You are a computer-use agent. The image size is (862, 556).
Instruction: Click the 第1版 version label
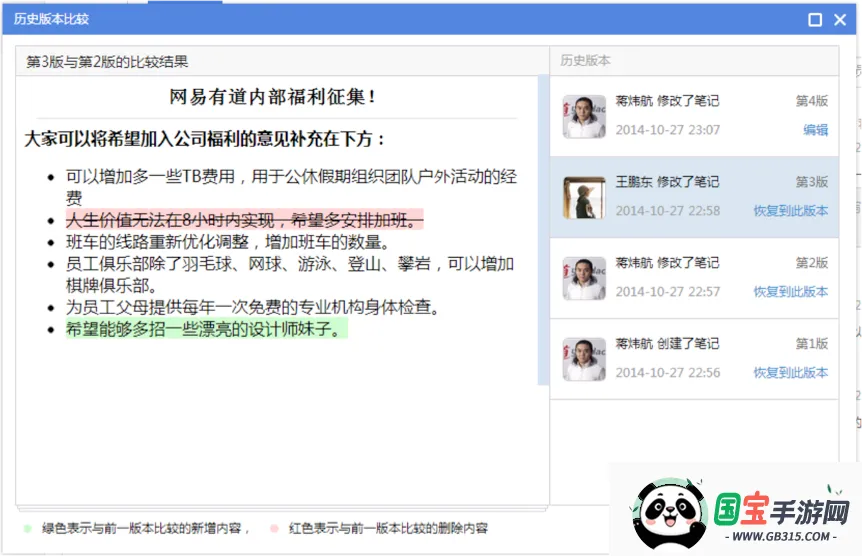[812, 343]
